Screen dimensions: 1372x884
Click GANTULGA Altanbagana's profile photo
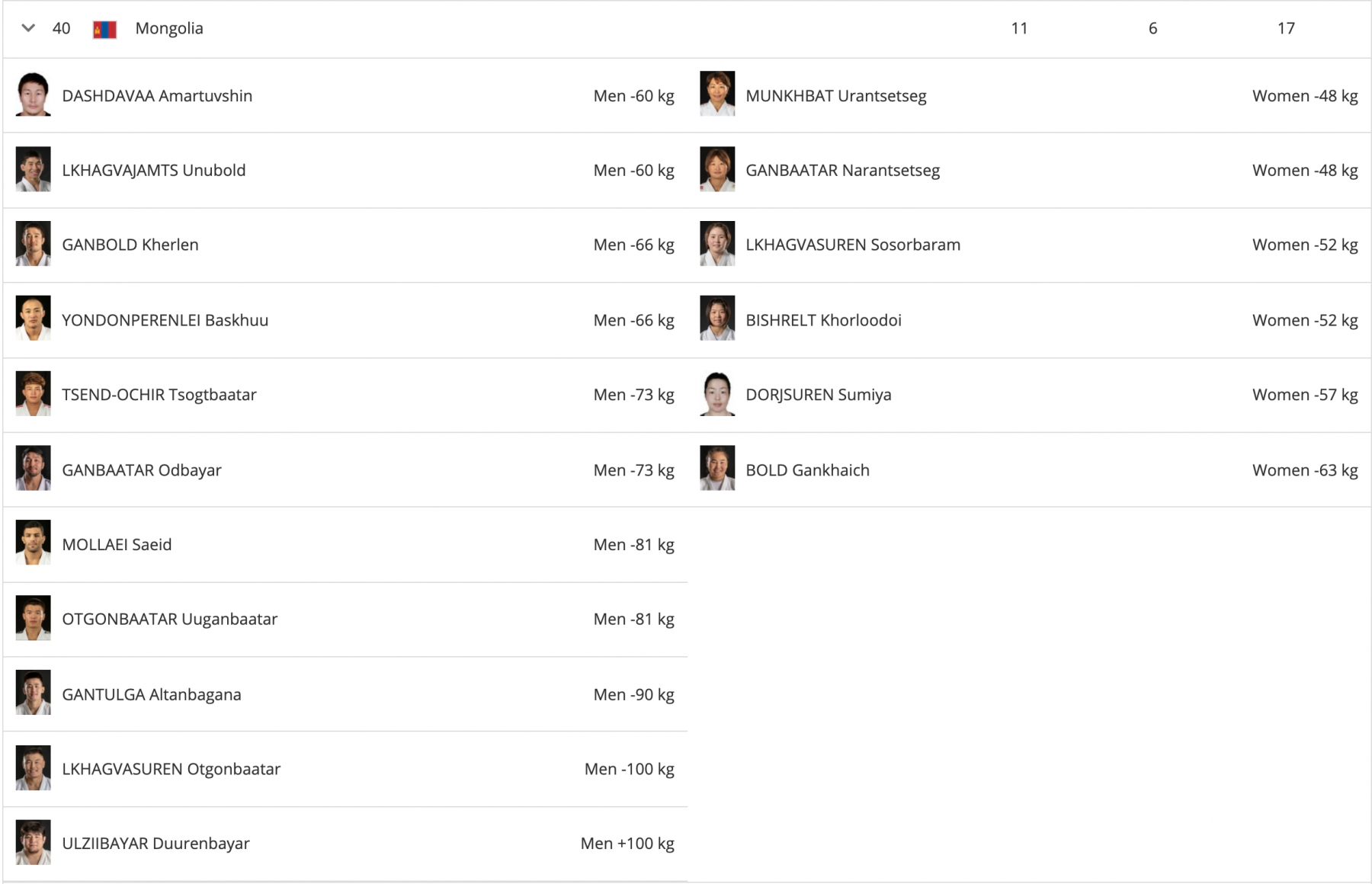[x=33, y=693]
